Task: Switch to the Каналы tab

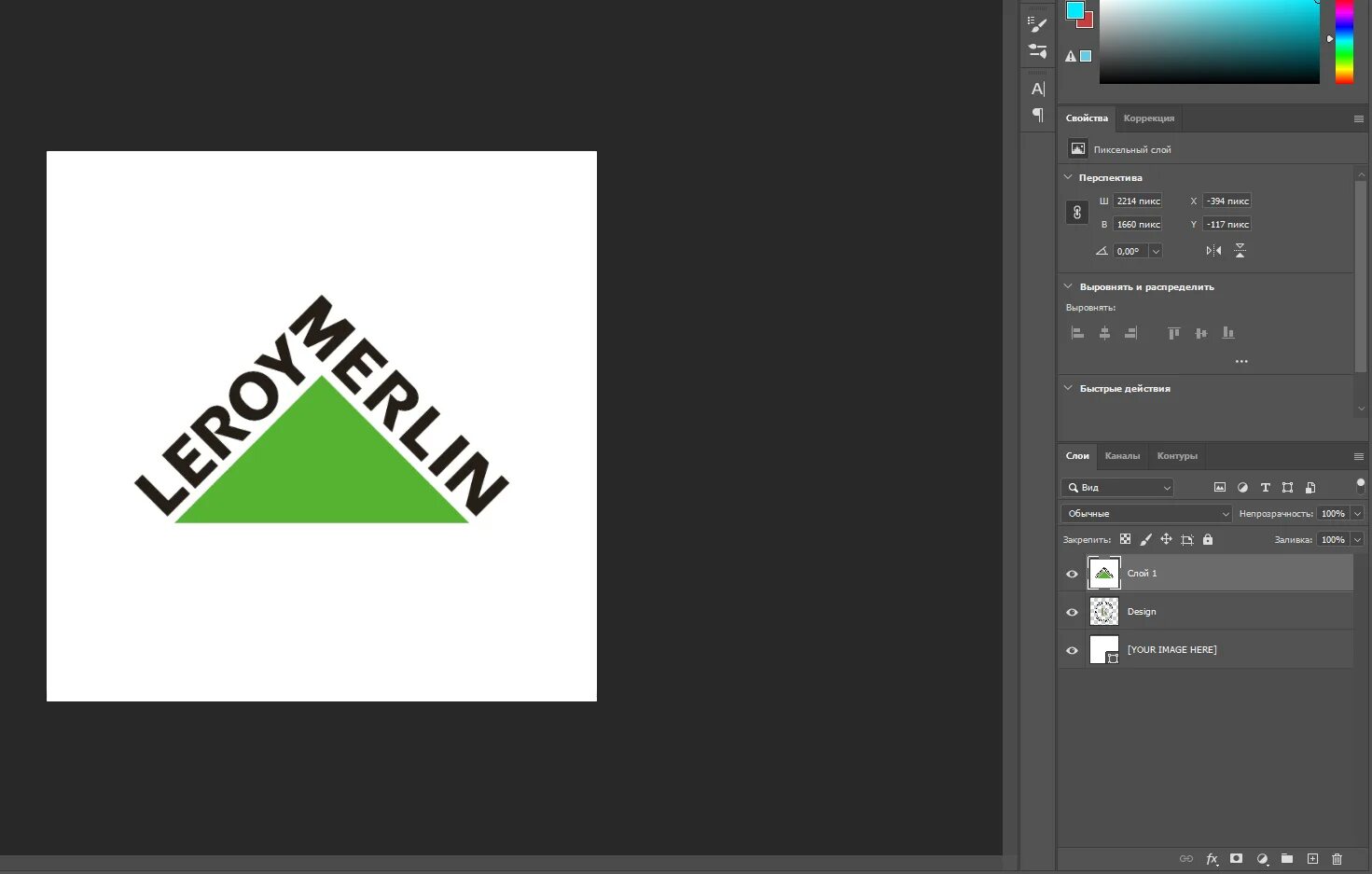Action: [x=1122, y=456]
